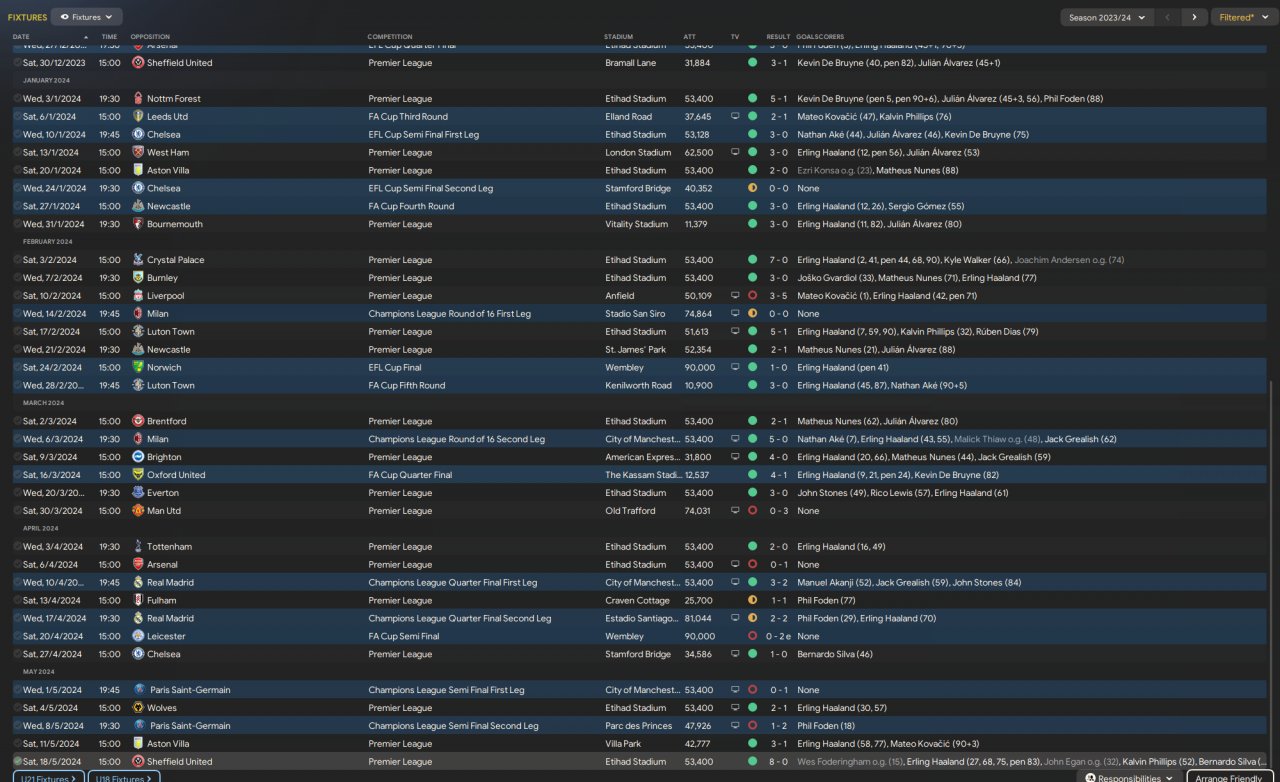Click the Man Utd club badge
Screen dimensions: 1280x782
click(x=138, y=511)
